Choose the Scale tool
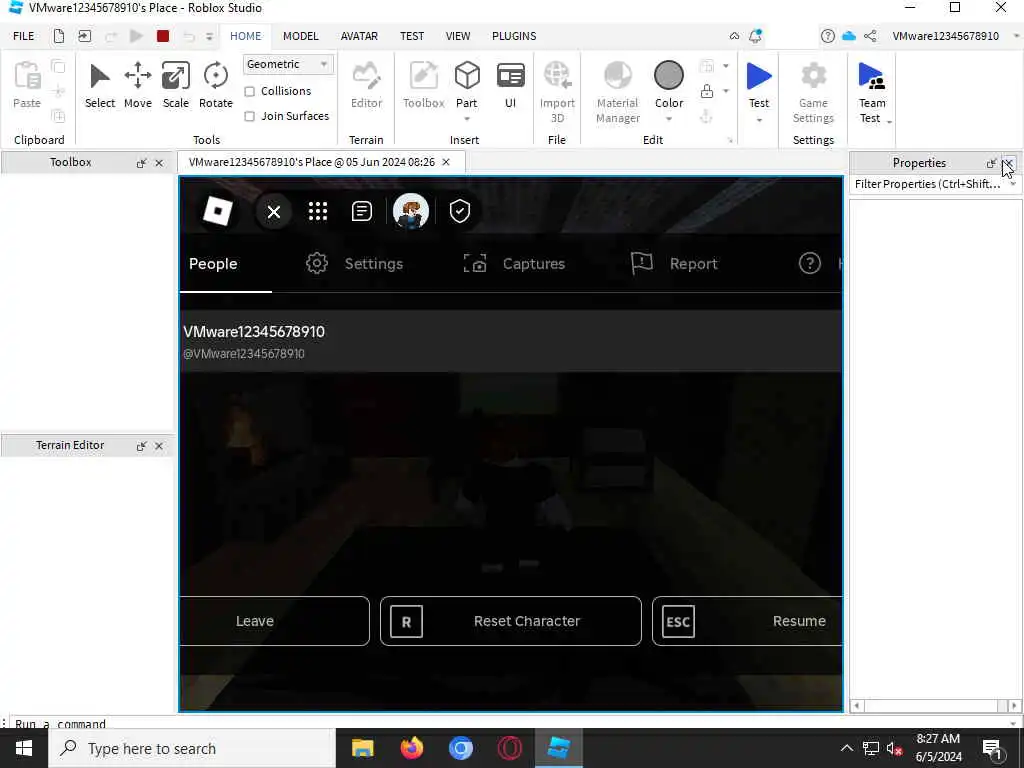 click(x=176, y=85)
